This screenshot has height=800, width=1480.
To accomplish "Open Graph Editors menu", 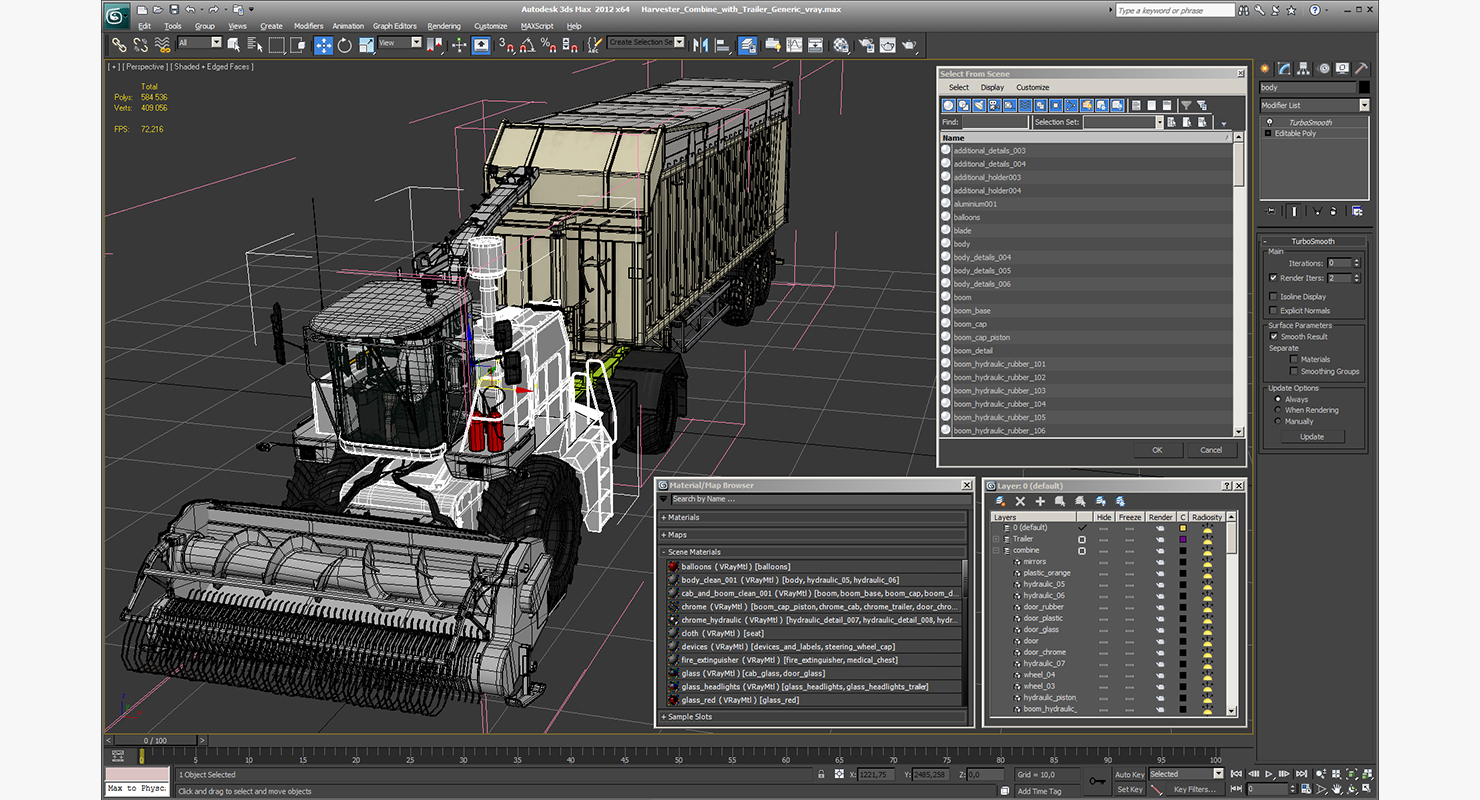I will click(x=395, y=26).
